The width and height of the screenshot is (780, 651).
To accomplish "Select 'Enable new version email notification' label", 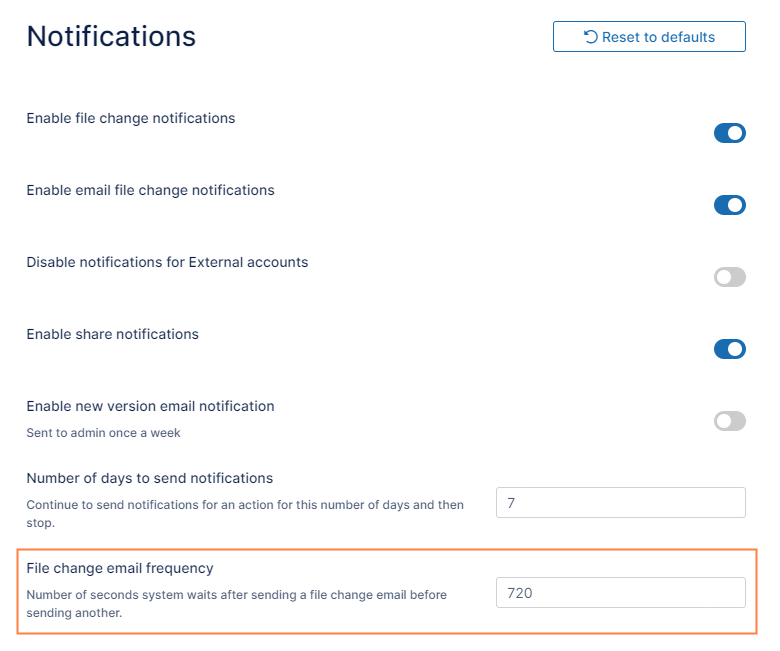I will (x=150, y=406).
